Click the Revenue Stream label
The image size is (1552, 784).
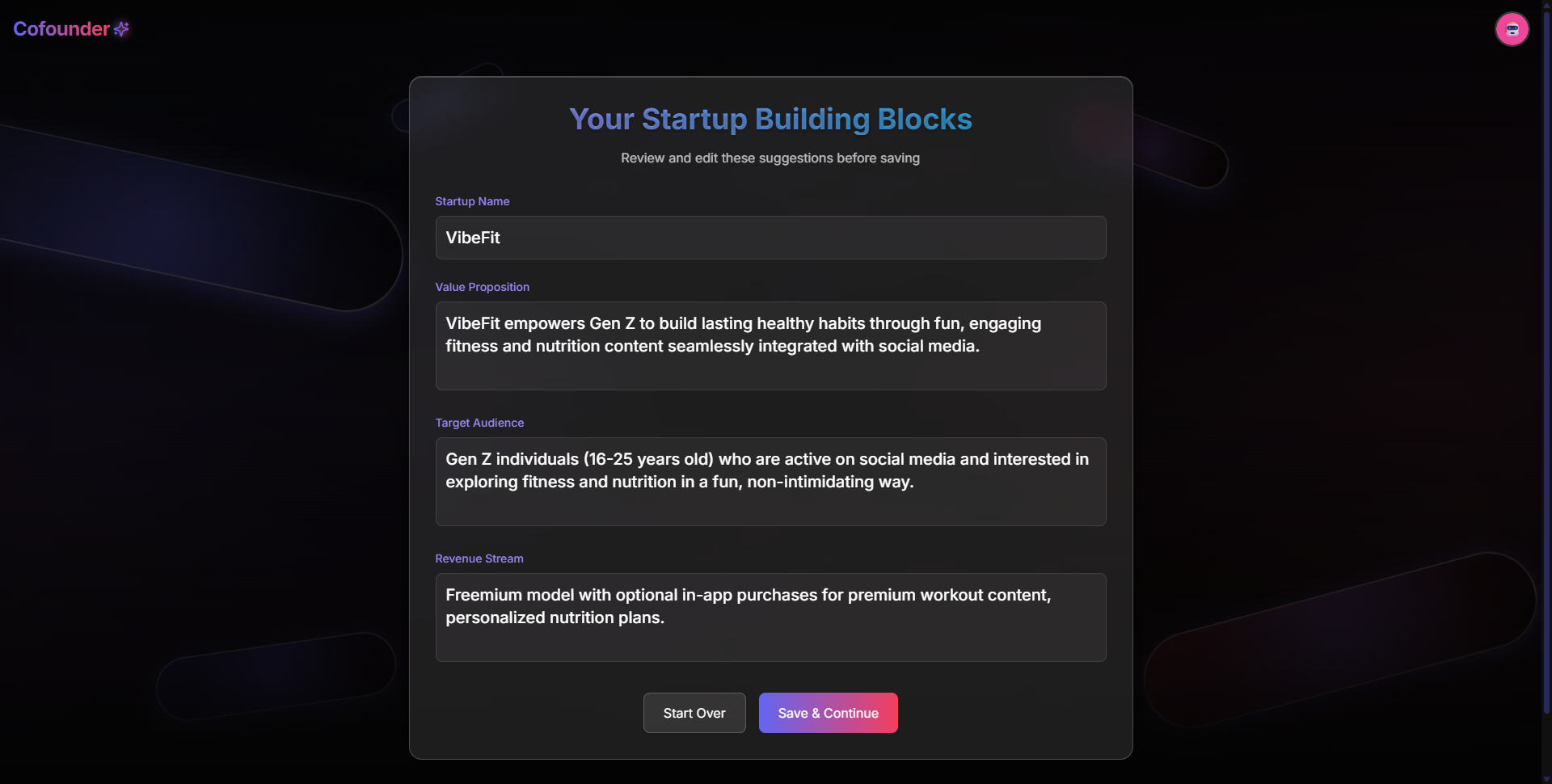pos(479,558)
